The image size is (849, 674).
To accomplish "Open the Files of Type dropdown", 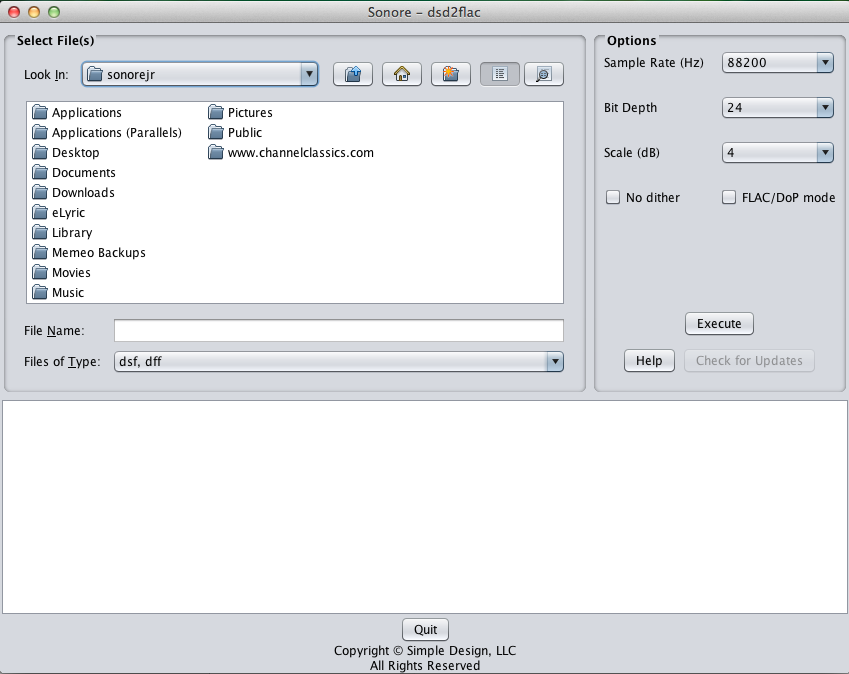I will point(339,361).
